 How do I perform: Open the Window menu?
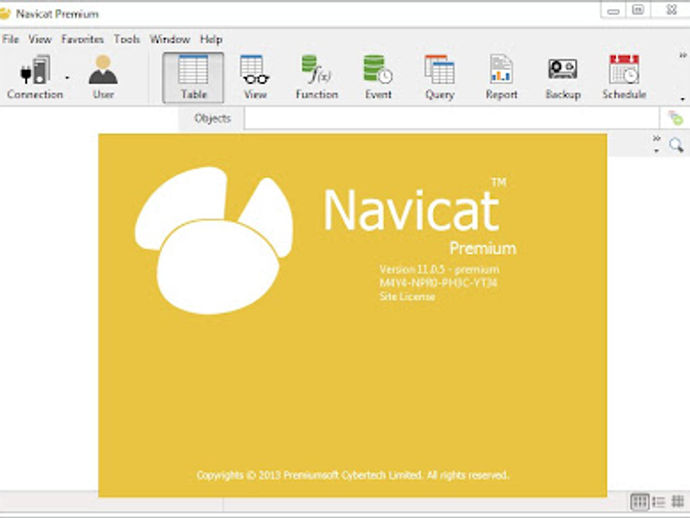click(170, 39)
